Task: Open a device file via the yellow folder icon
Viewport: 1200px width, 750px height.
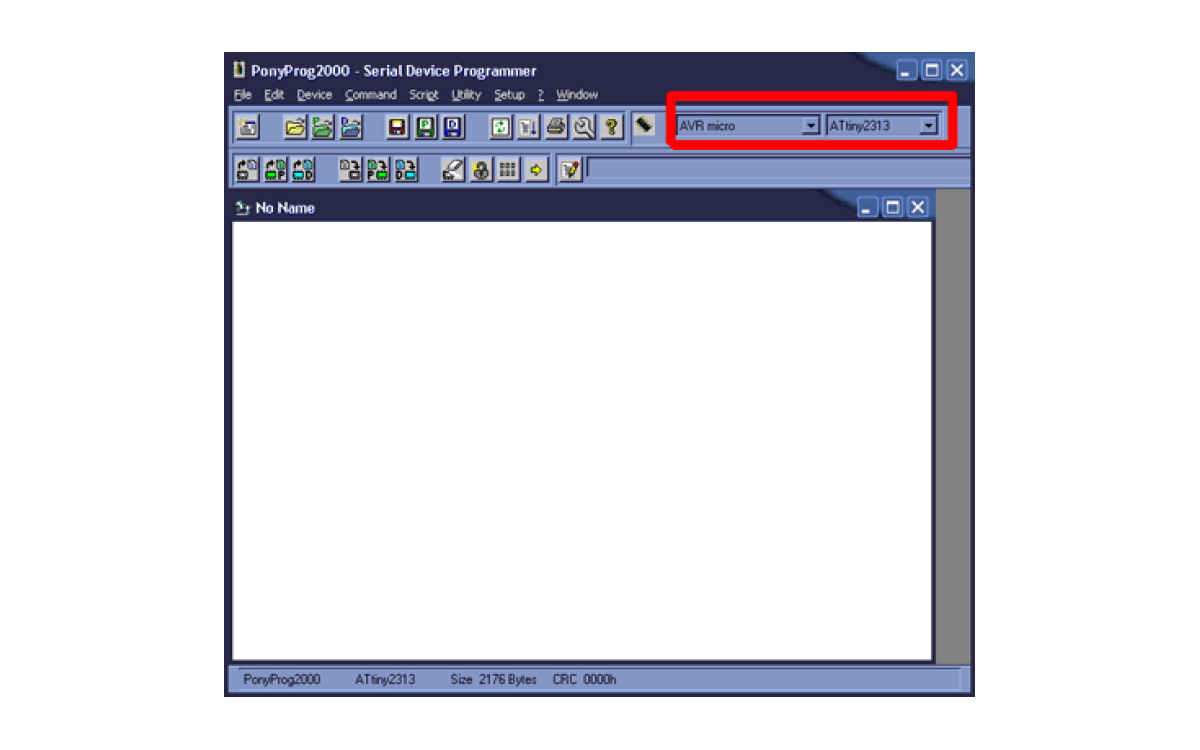Action: [295, 127]
